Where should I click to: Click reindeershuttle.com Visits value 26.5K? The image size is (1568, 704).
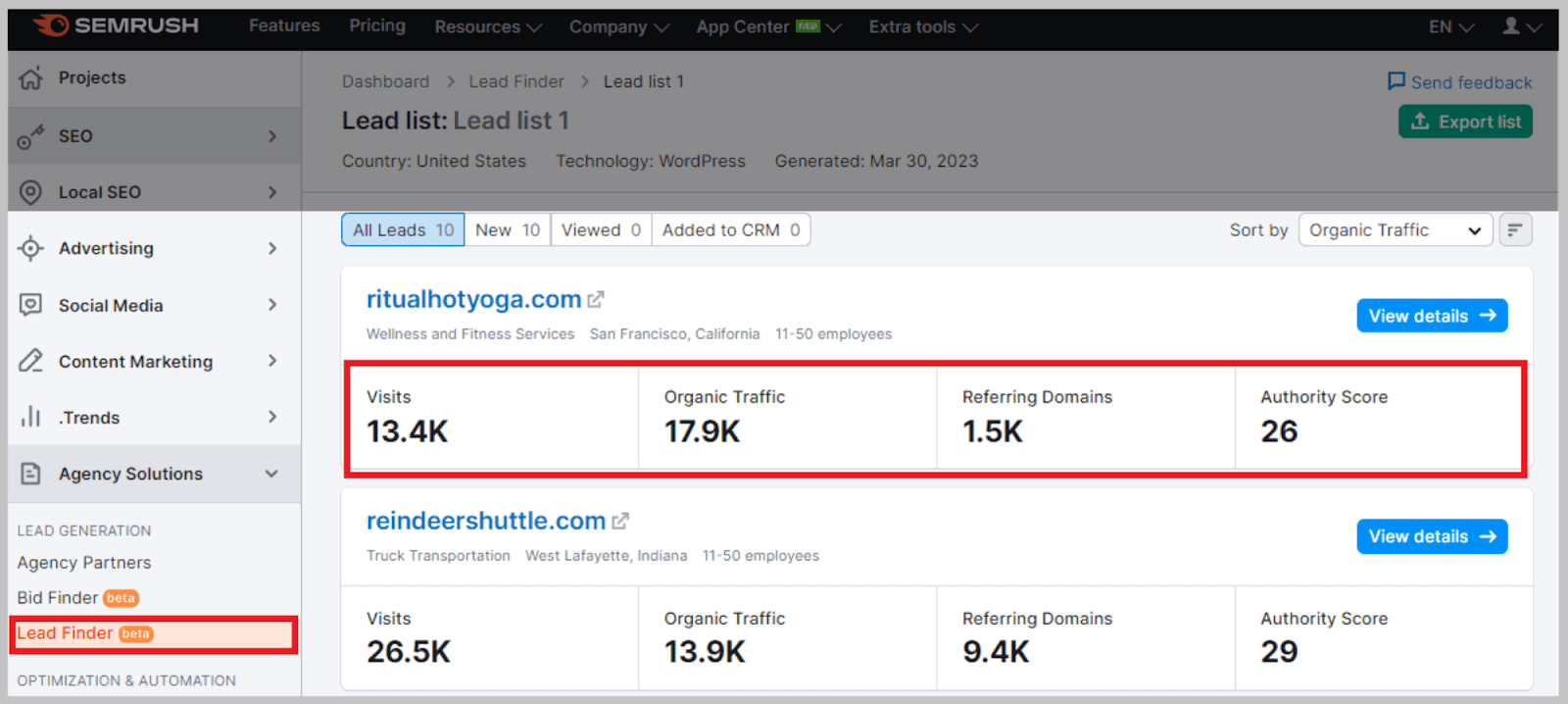(x=409, y=652)
